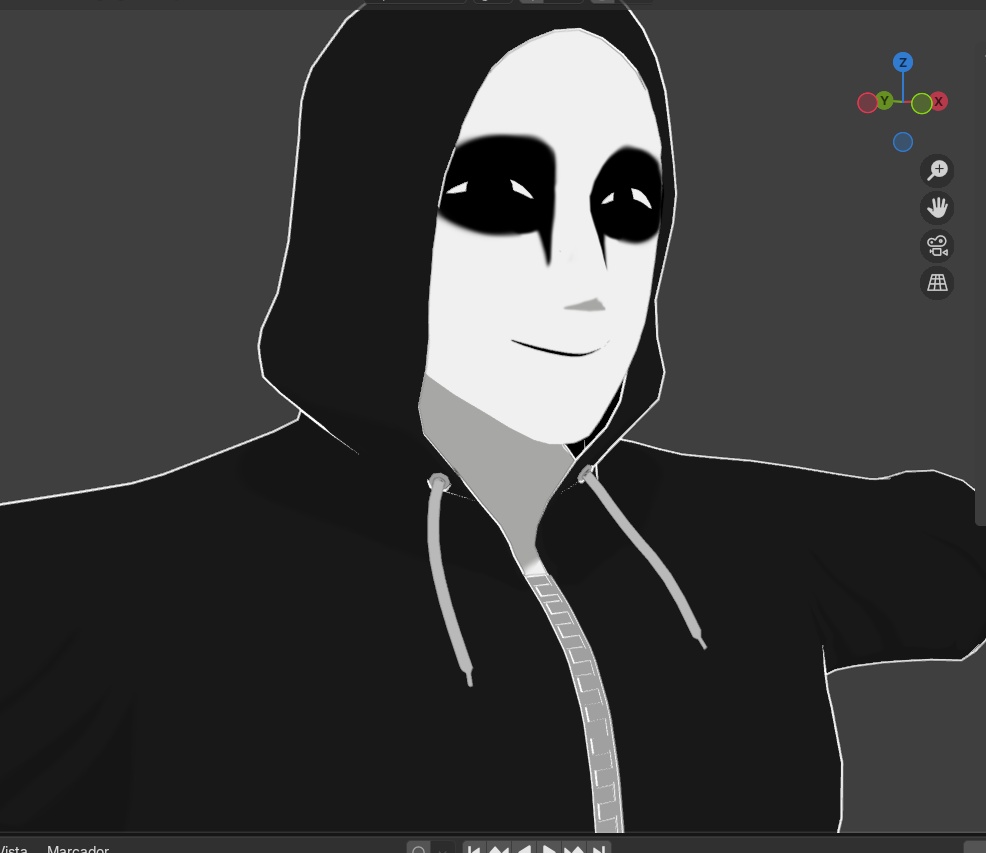Click the magnifier zoom view button

pyautogui.click(x=937, y=170)
